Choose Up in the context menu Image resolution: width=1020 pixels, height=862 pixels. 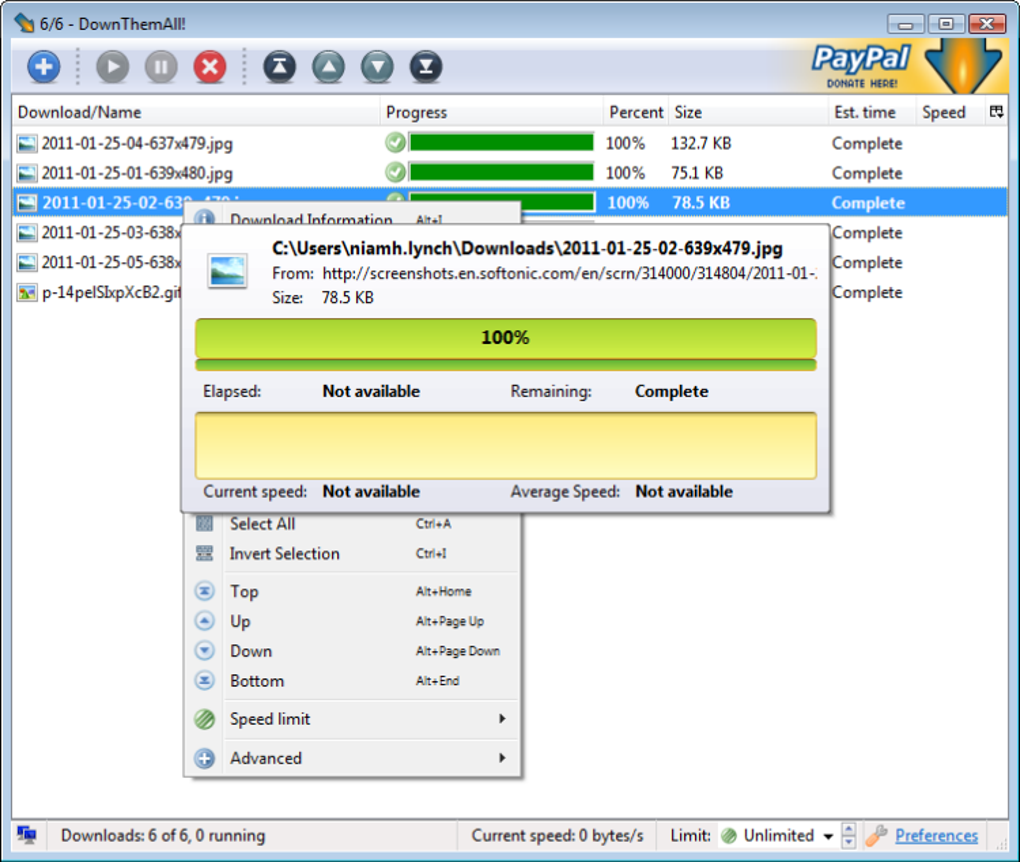point(351,621)
